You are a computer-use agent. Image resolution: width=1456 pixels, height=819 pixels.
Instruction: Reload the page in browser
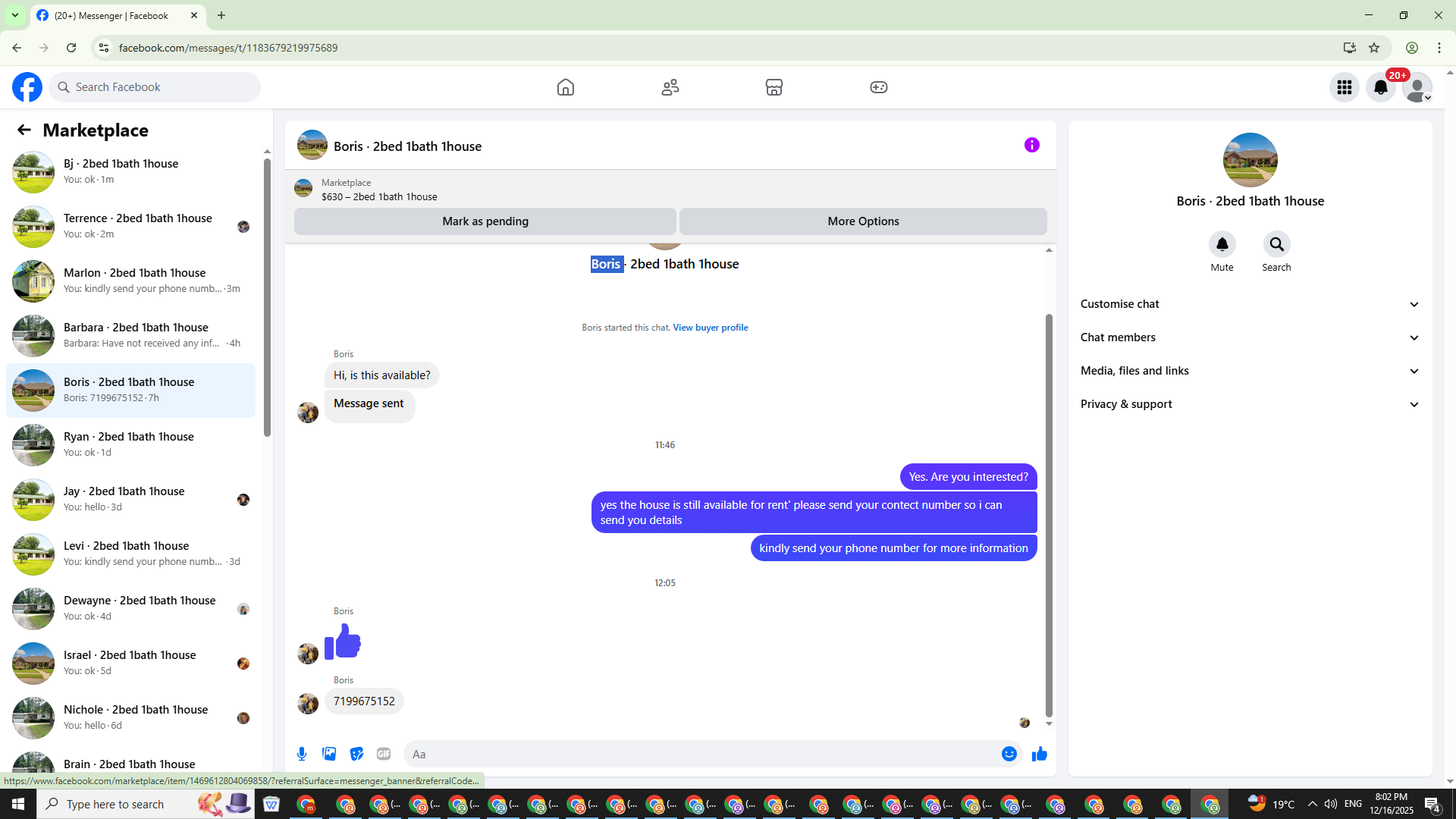pyautogui.click(x=71, y=48)
